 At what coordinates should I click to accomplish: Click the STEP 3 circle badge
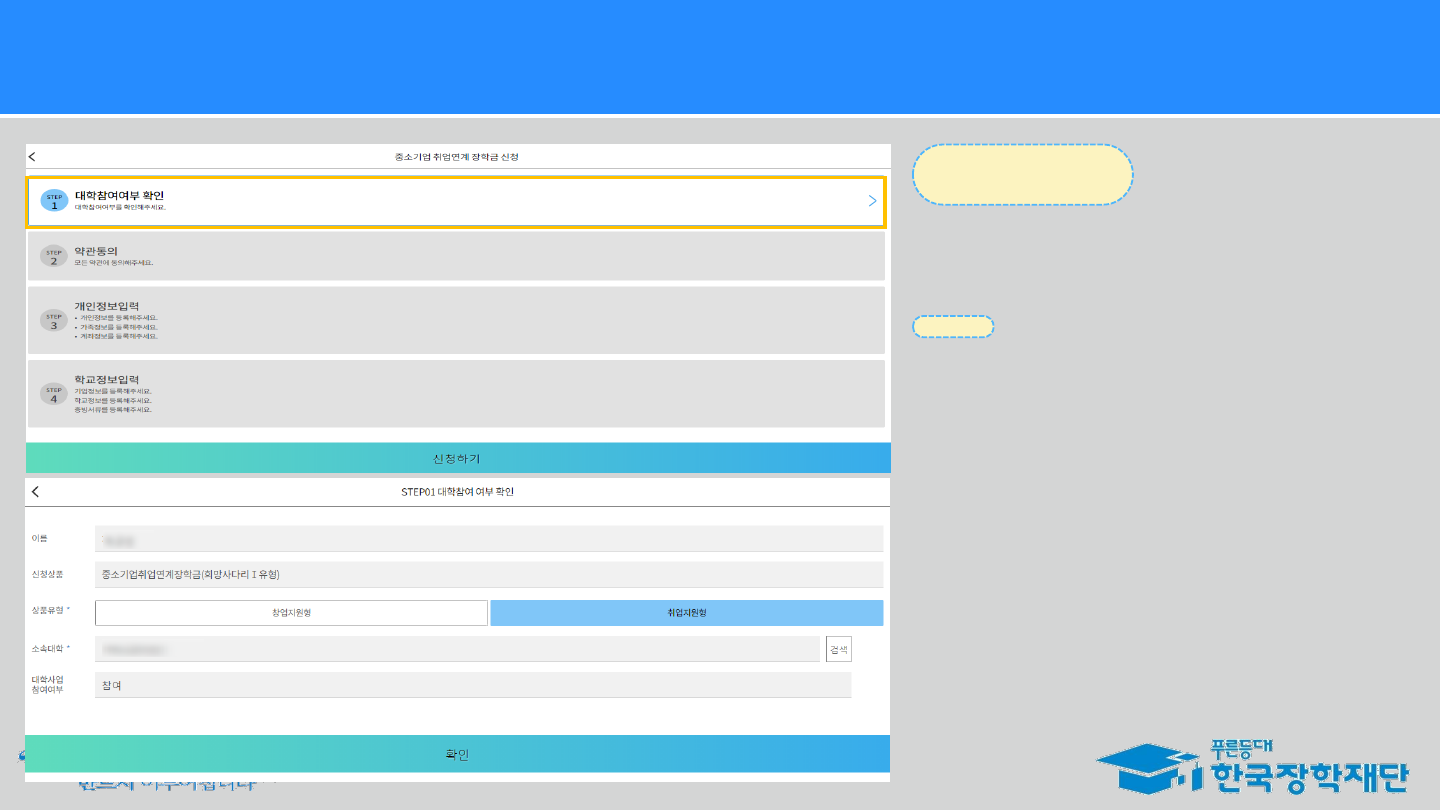pyautogui.click(x=54, y=321)
